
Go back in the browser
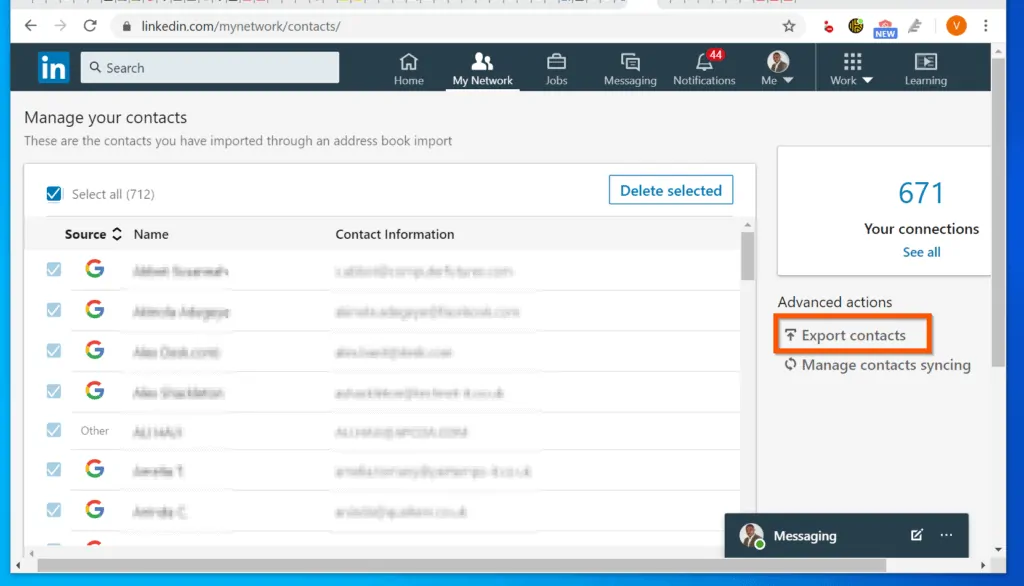[x=31, y=26]
